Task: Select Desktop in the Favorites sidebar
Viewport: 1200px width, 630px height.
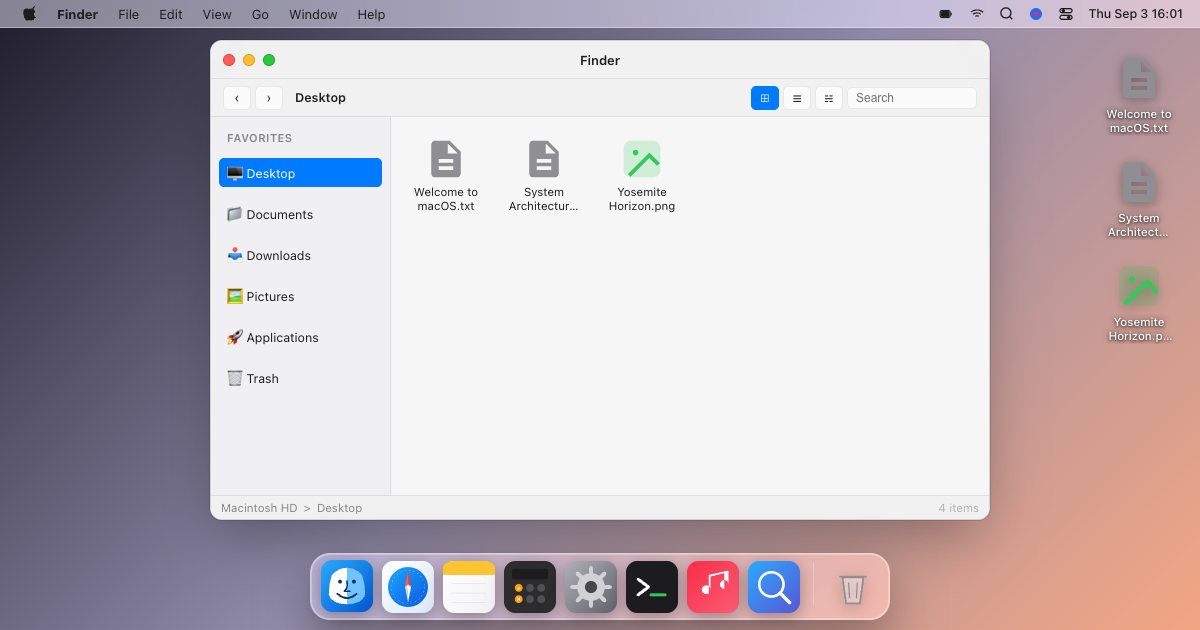Action: 300,173
